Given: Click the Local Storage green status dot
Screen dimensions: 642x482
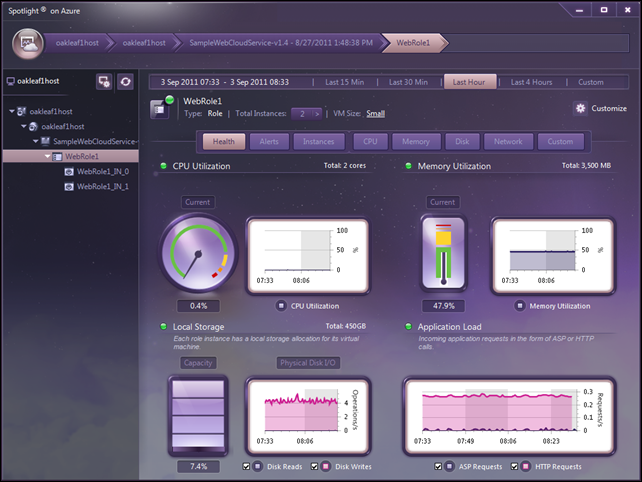Looking at the screenshot, I should tap(164, 326).
